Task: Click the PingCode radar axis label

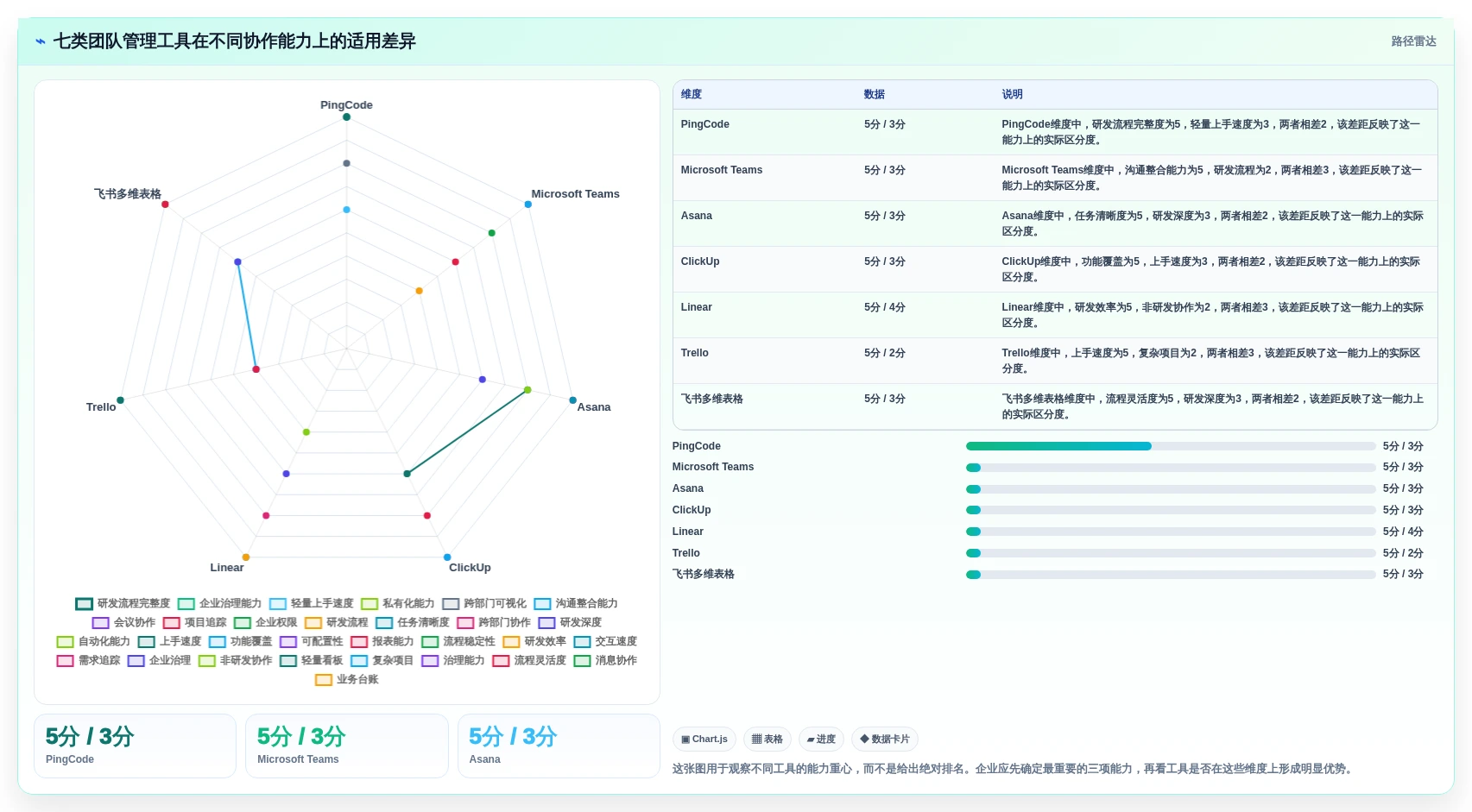Action: point(346,105)
